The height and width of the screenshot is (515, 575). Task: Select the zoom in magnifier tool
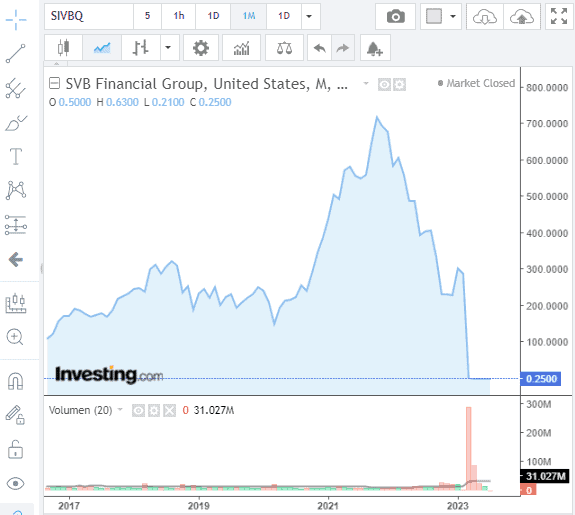(x=15, y=337)
